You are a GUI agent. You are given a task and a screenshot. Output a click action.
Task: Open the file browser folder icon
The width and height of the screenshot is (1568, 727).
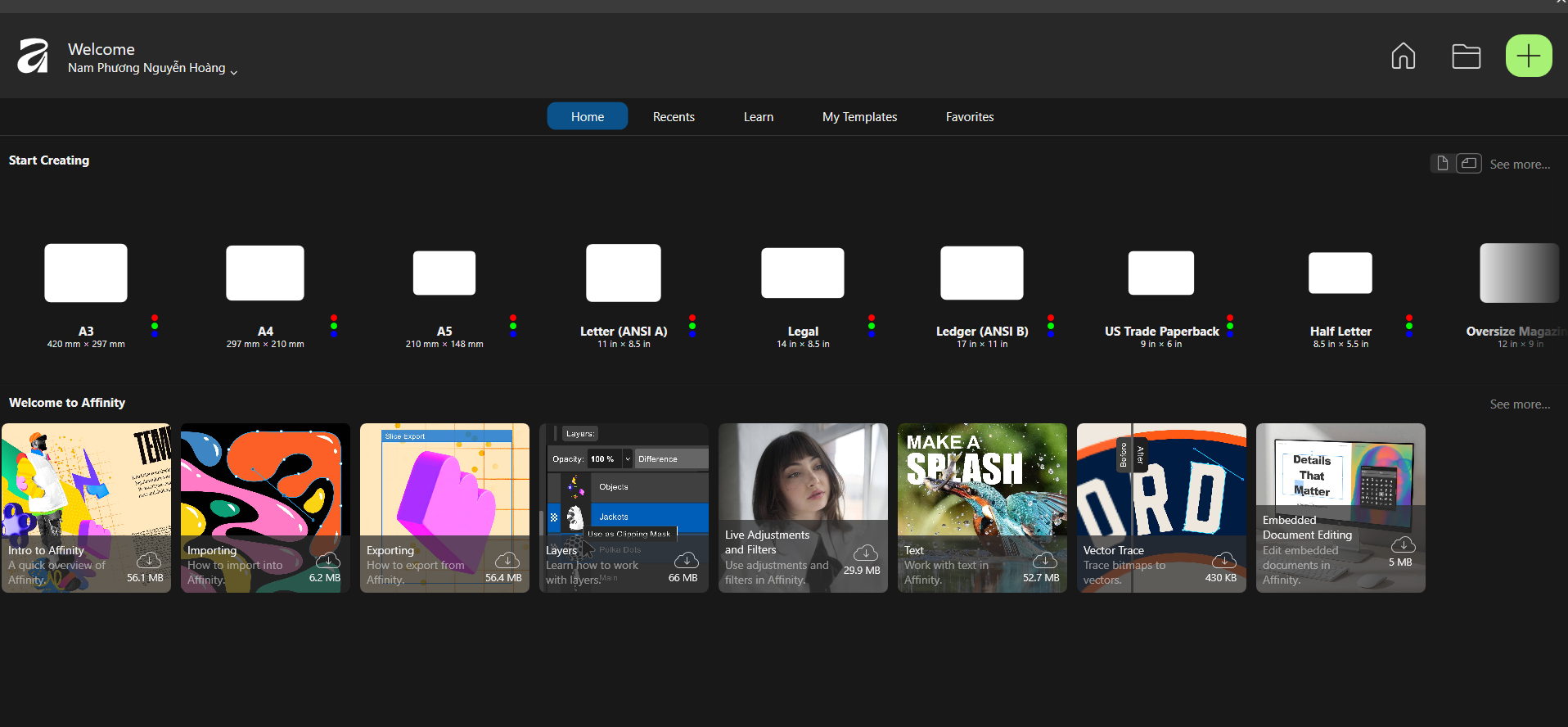(1466, 56)
